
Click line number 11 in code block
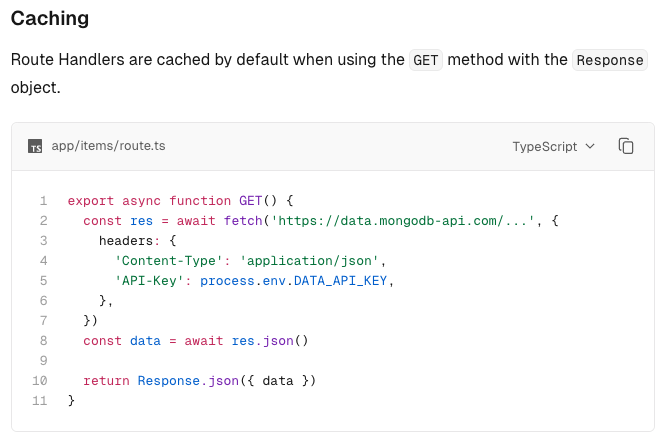[x=41, y=400]
